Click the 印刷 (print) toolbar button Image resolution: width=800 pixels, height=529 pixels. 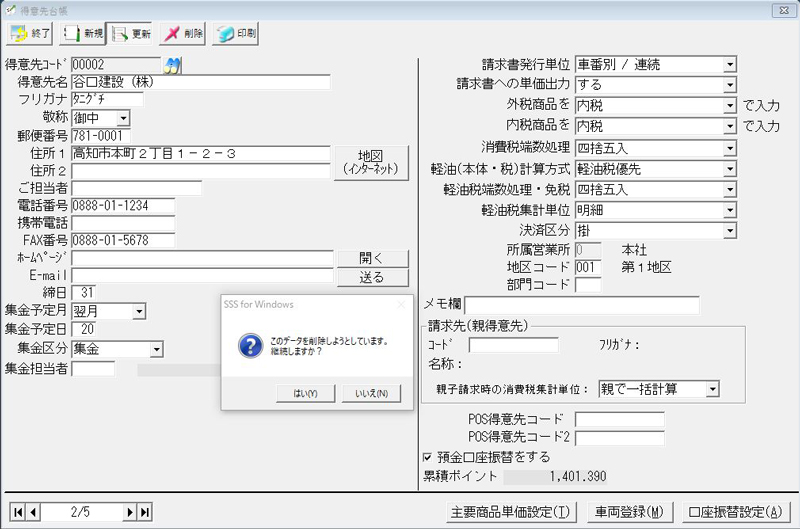235,33
